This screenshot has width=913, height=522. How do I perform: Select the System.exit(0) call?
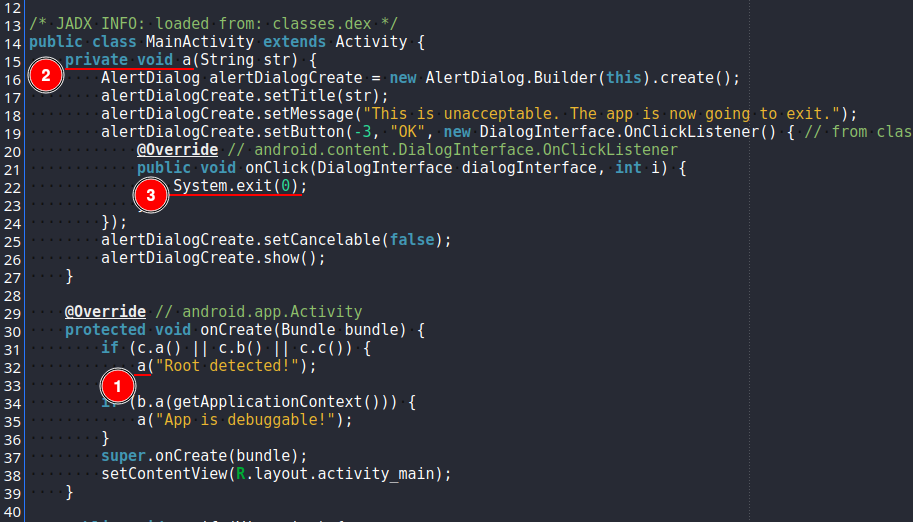pos(239,186)
